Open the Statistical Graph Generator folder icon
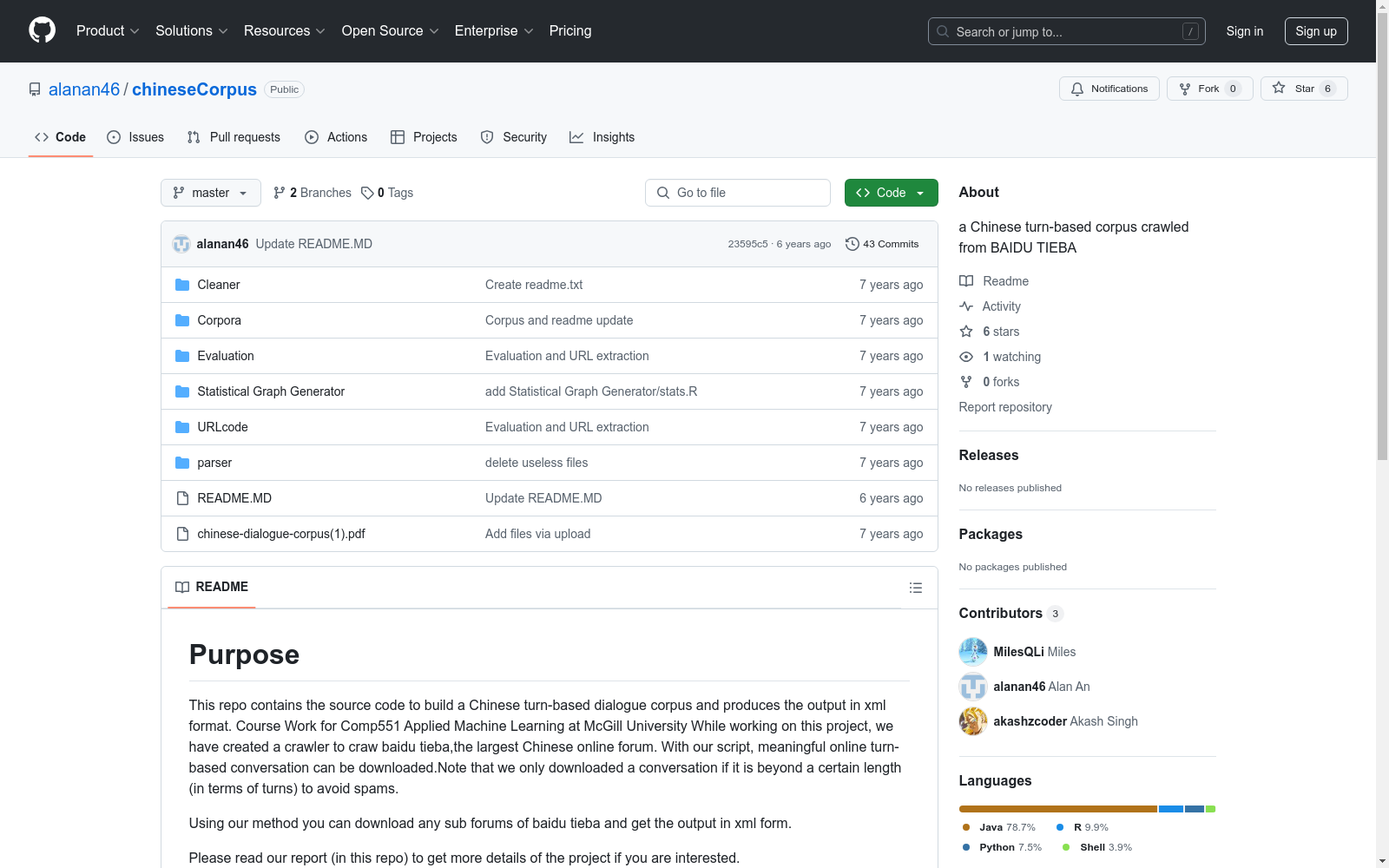Viewport: 1389px width, 868px height. [182, 391]
